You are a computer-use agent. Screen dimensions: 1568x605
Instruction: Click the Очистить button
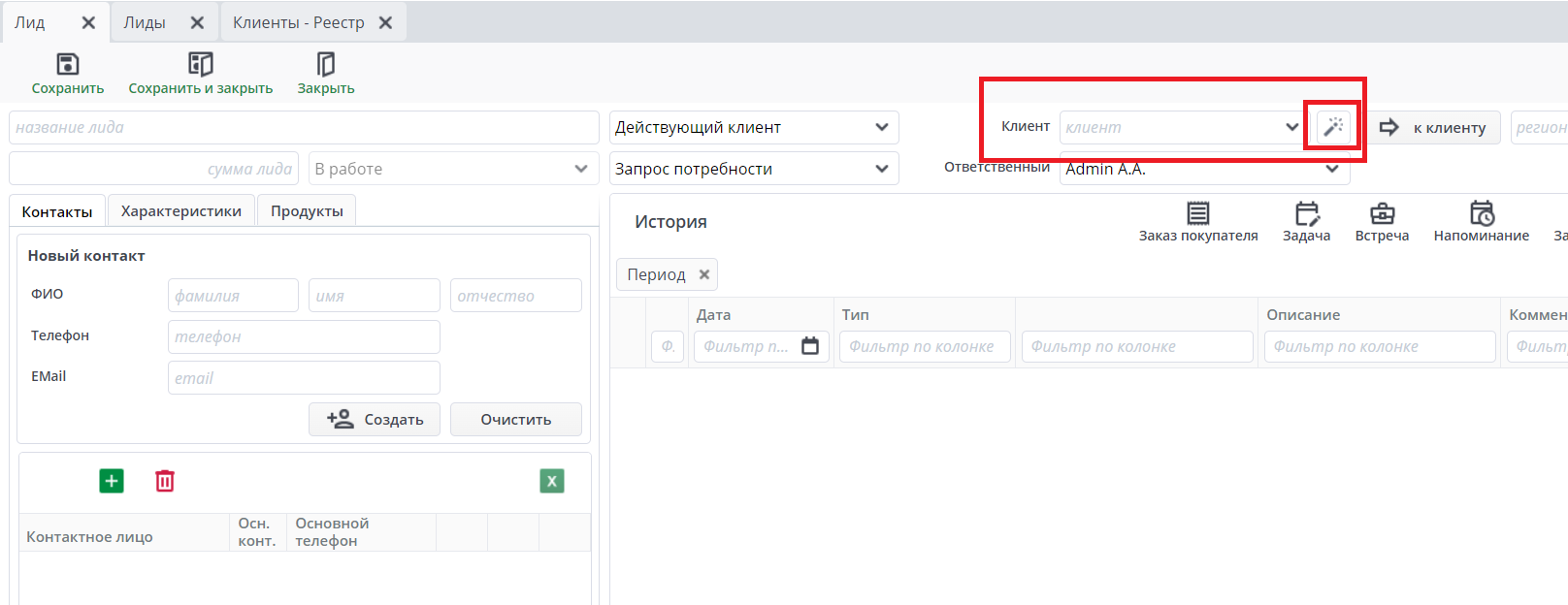(x=515, y=420)
